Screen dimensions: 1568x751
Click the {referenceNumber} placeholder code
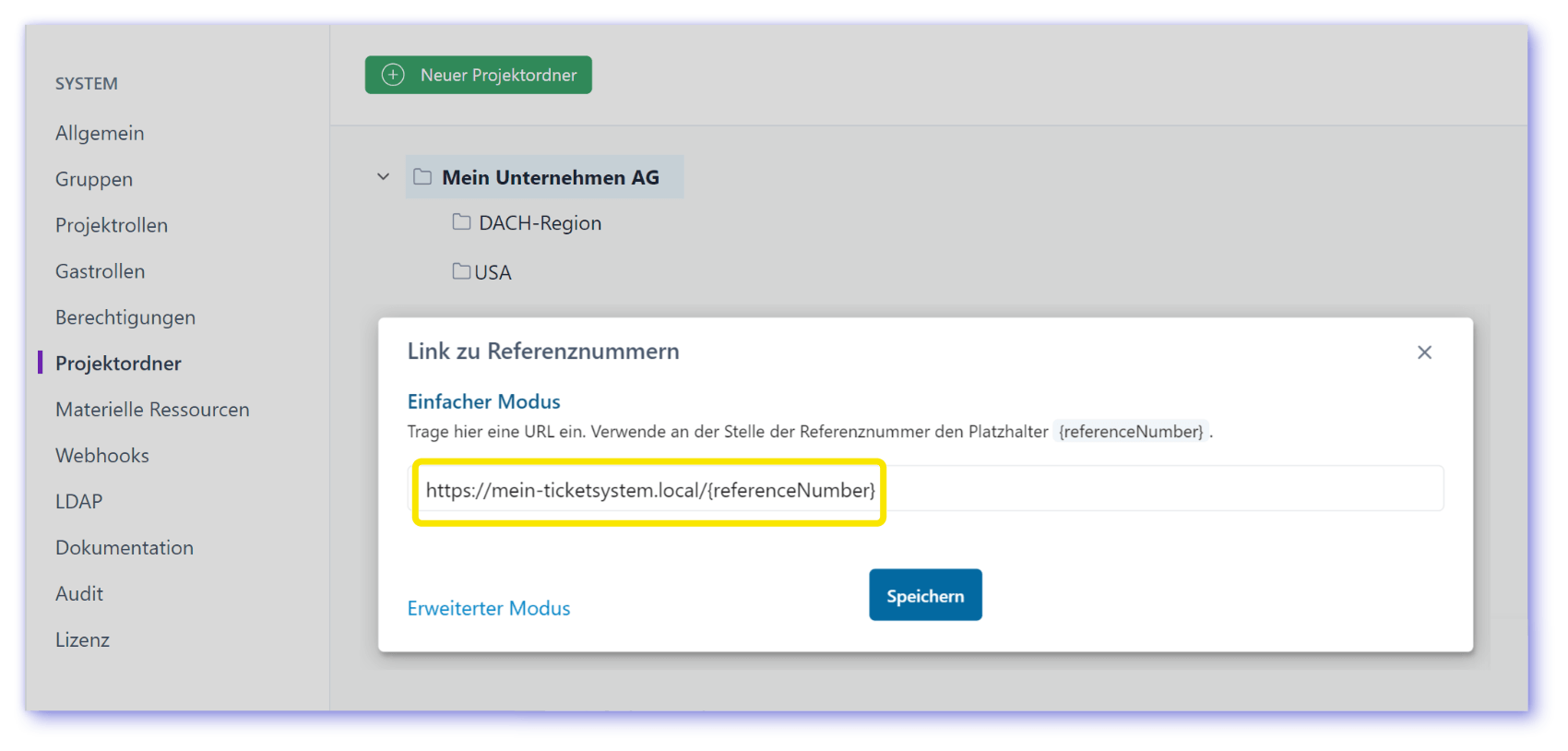point(1131,432)
